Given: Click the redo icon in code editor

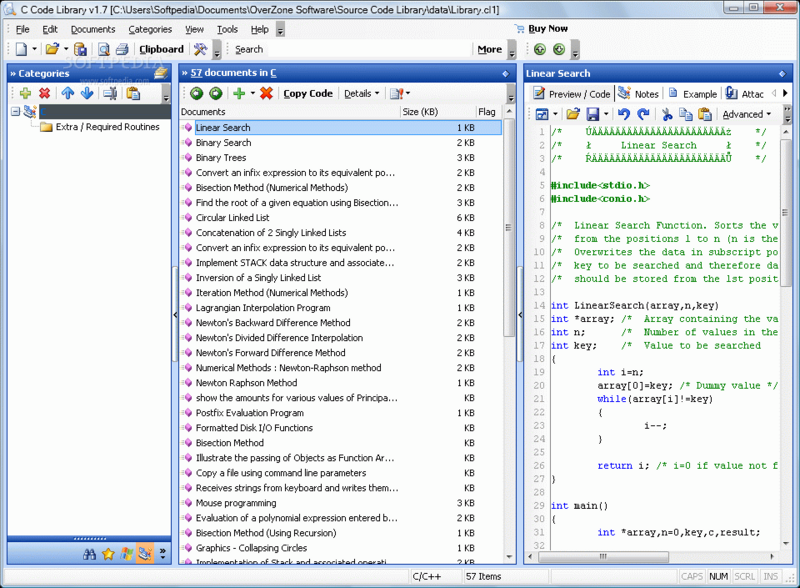Looking at the screenshot, I should pos(643,114).
